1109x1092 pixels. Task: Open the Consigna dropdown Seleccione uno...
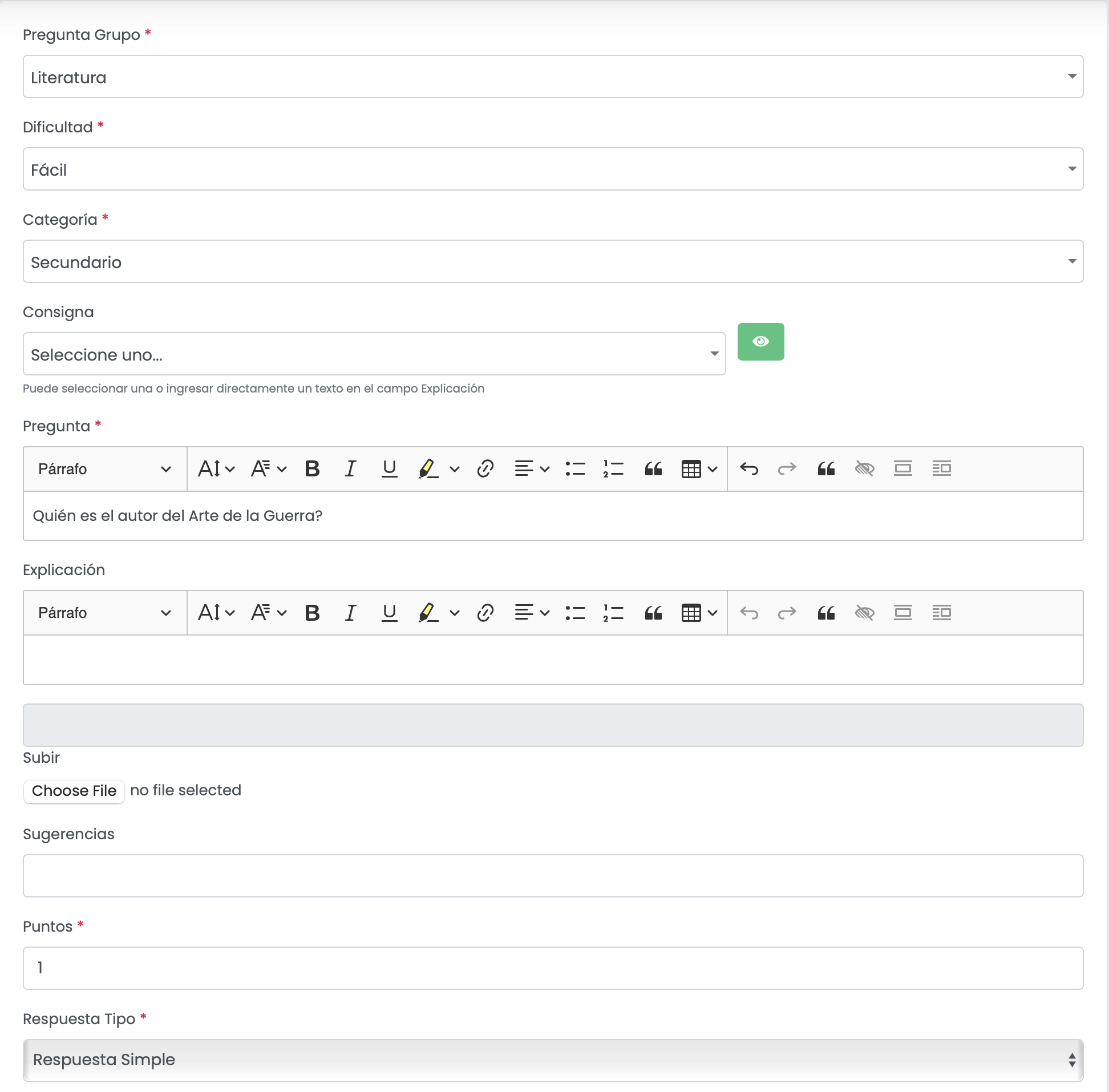[x=374, y=354]
